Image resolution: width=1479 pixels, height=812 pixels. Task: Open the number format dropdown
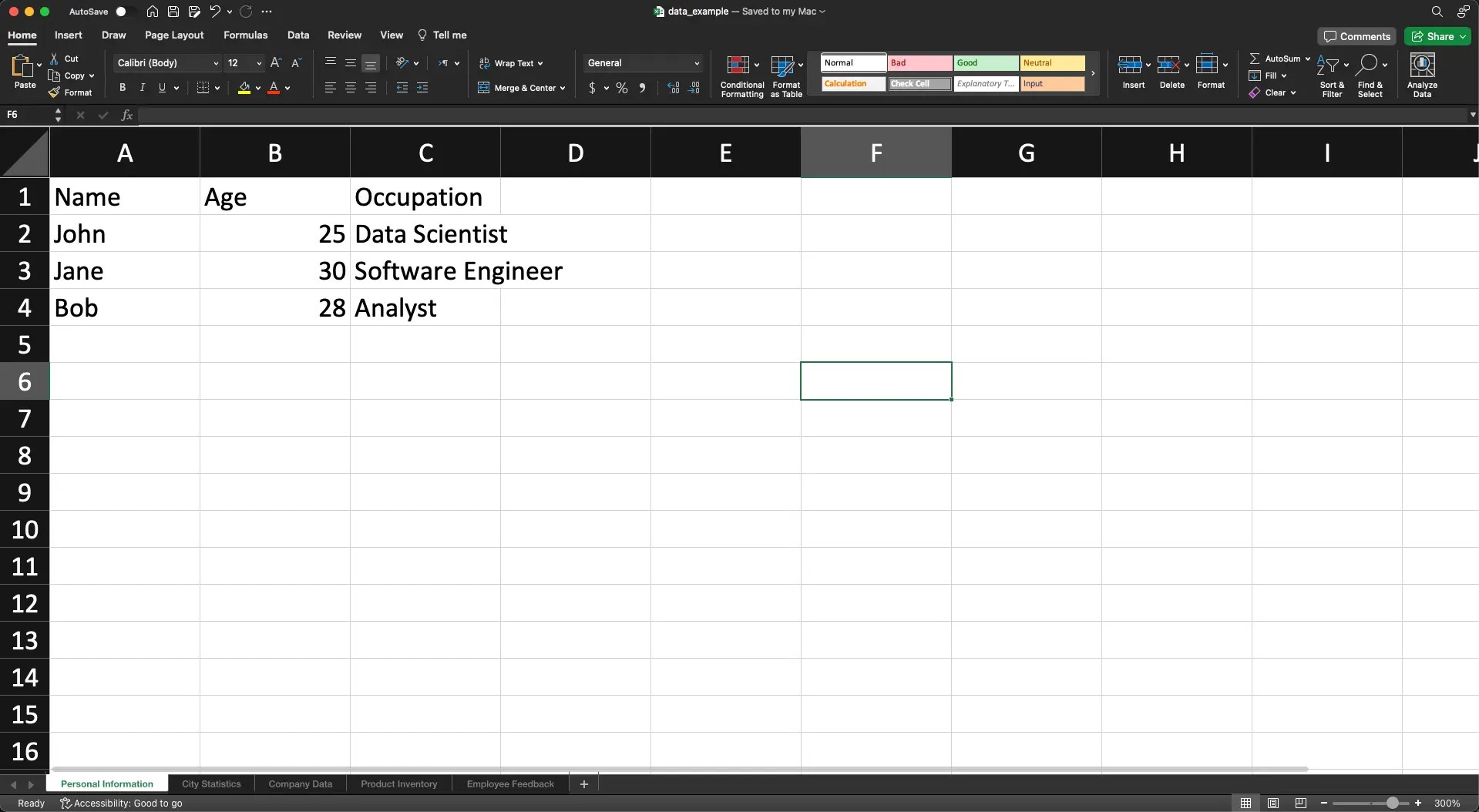694,63
